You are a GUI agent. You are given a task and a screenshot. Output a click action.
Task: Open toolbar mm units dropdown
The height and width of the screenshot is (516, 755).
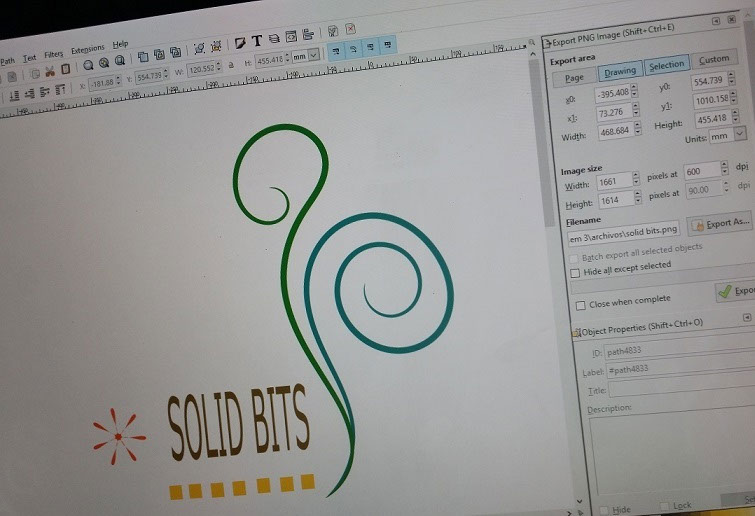point(313,54)
